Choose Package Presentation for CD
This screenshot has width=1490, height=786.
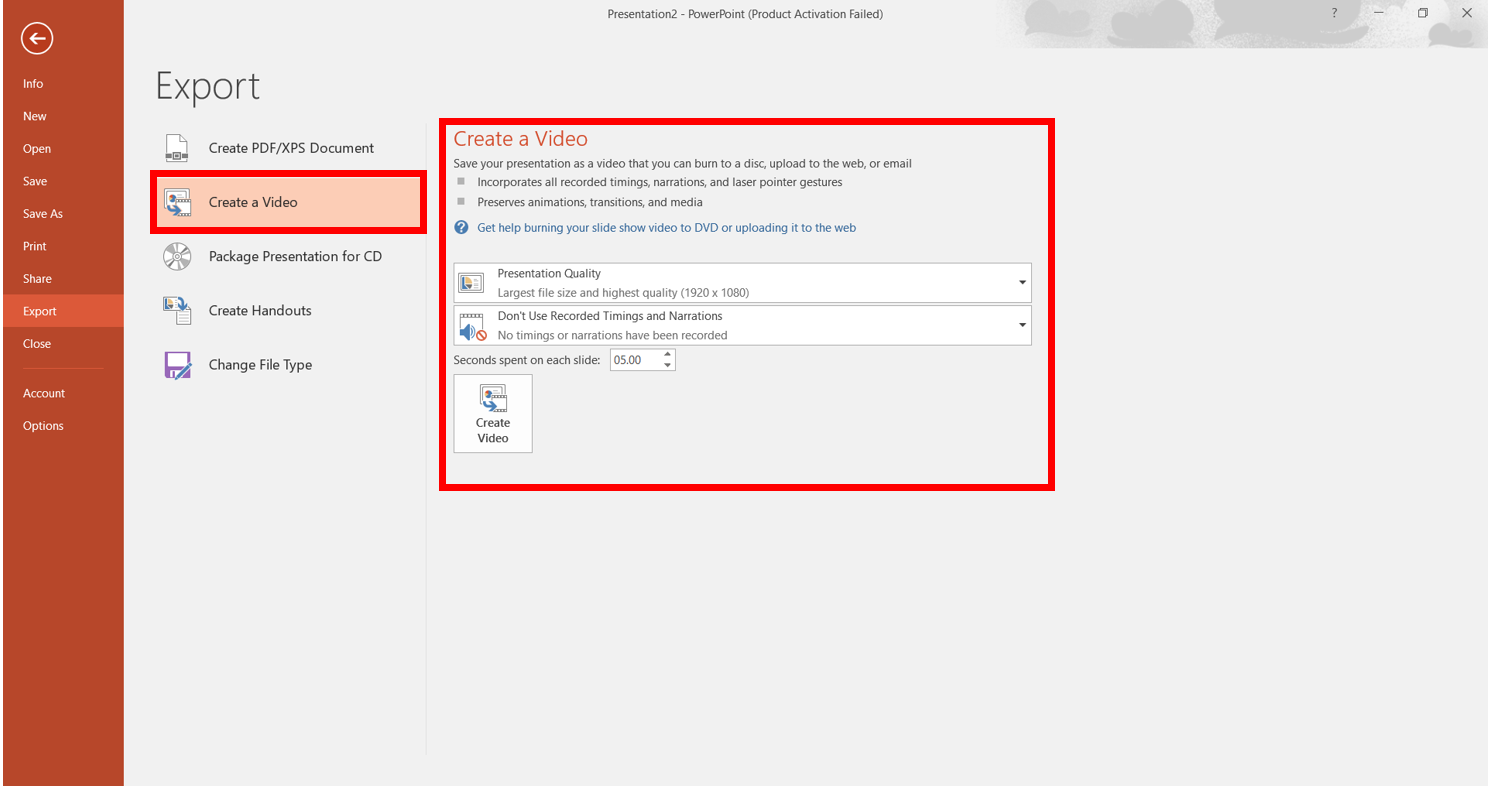click(x=288, y=257)
